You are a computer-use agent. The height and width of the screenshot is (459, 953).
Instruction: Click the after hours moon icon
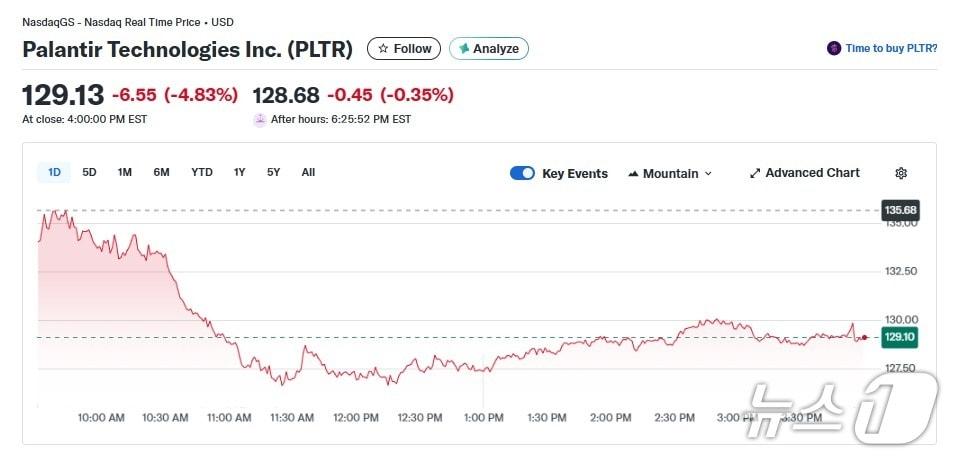pos(261,119)
